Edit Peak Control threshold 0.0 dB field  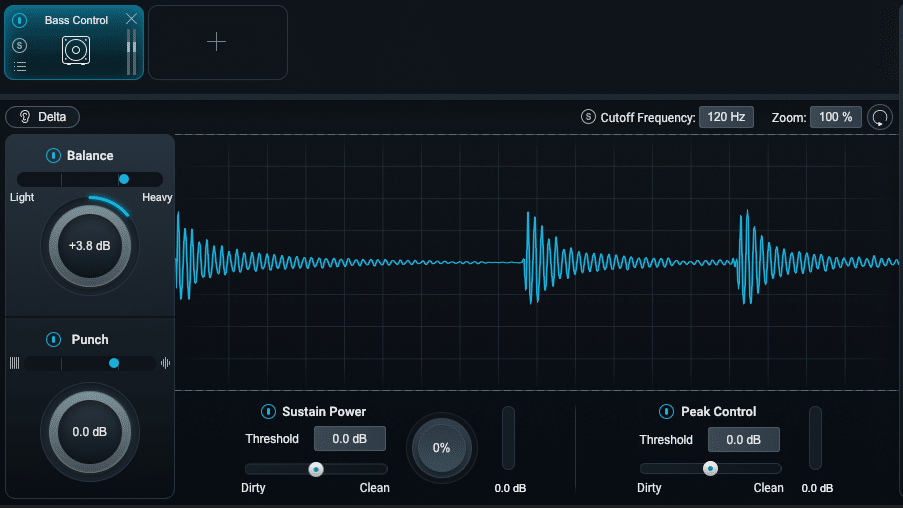[x=743, y=439]
